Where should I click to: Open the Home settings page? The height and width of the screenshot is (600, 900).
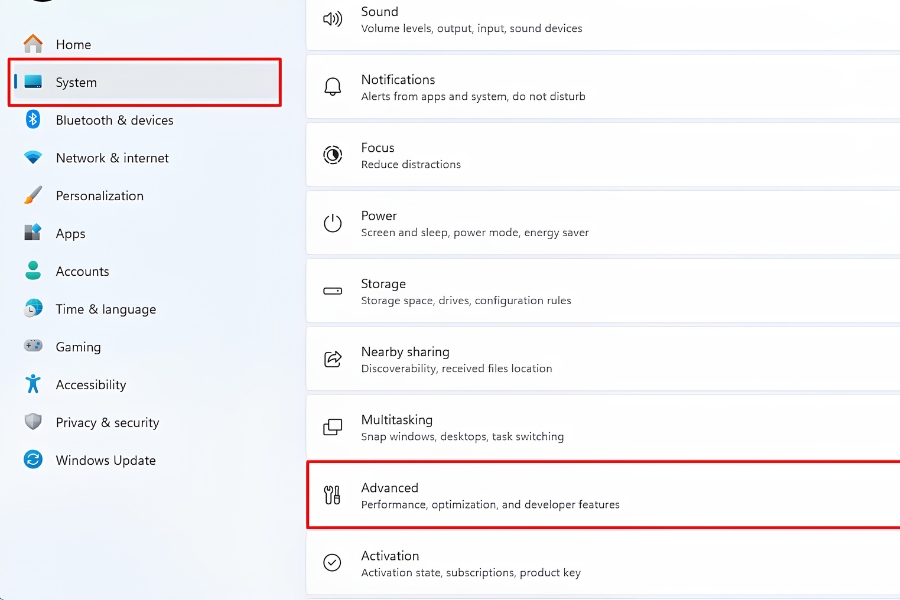click(x=145, y=44)
